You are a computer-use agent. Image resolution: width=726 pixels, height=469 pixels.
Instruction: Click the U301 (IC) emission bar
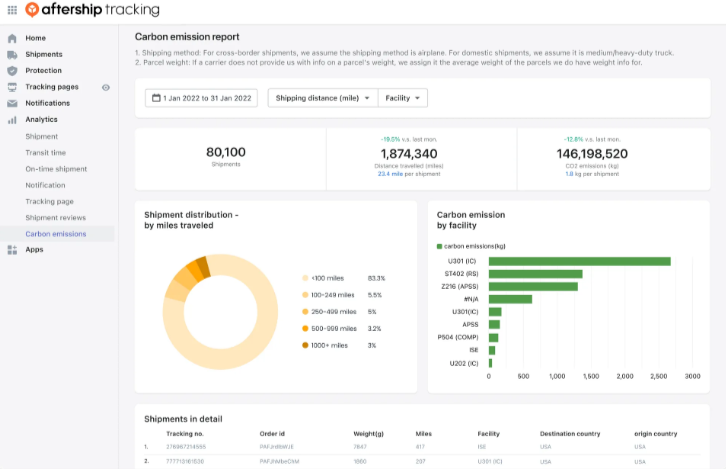(578, 261)
